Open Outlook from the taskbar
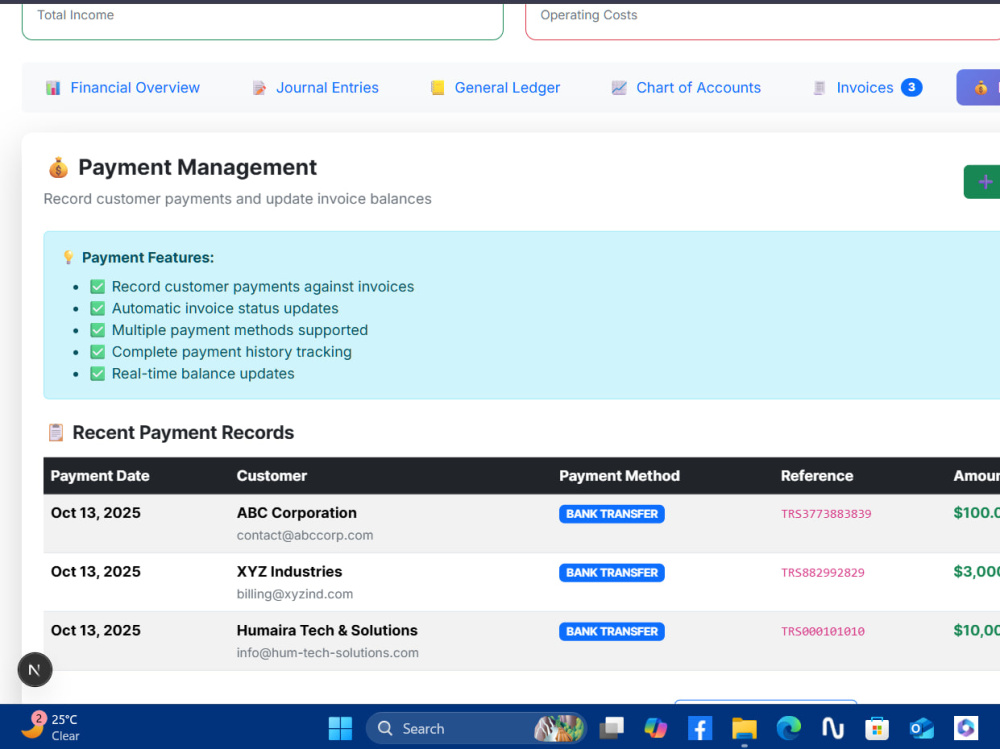 (922, 729)
